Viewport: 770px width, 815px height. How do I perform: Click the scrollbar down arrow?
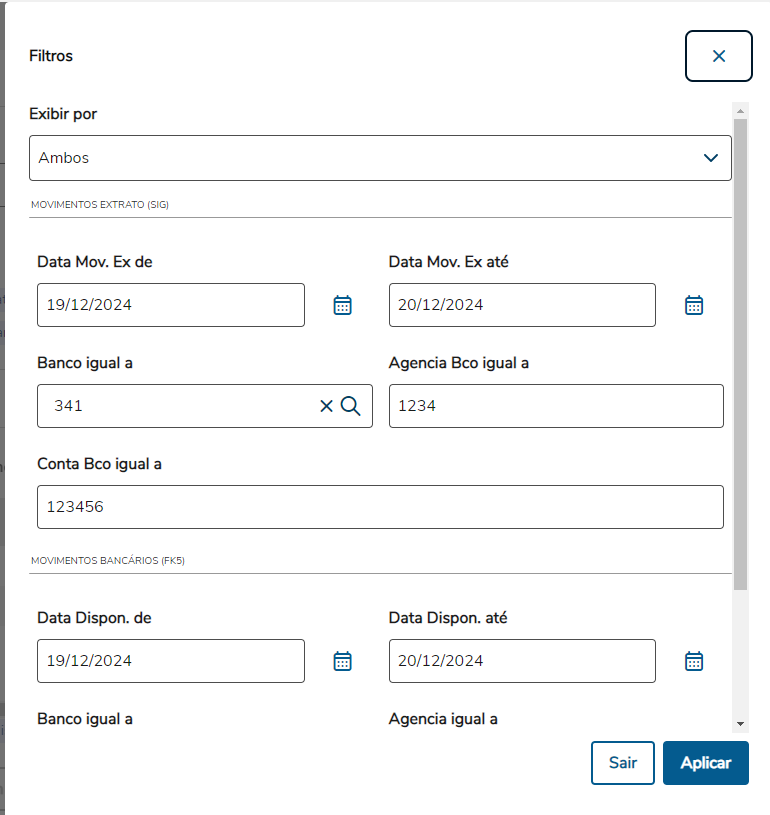(x=740, y=723)
